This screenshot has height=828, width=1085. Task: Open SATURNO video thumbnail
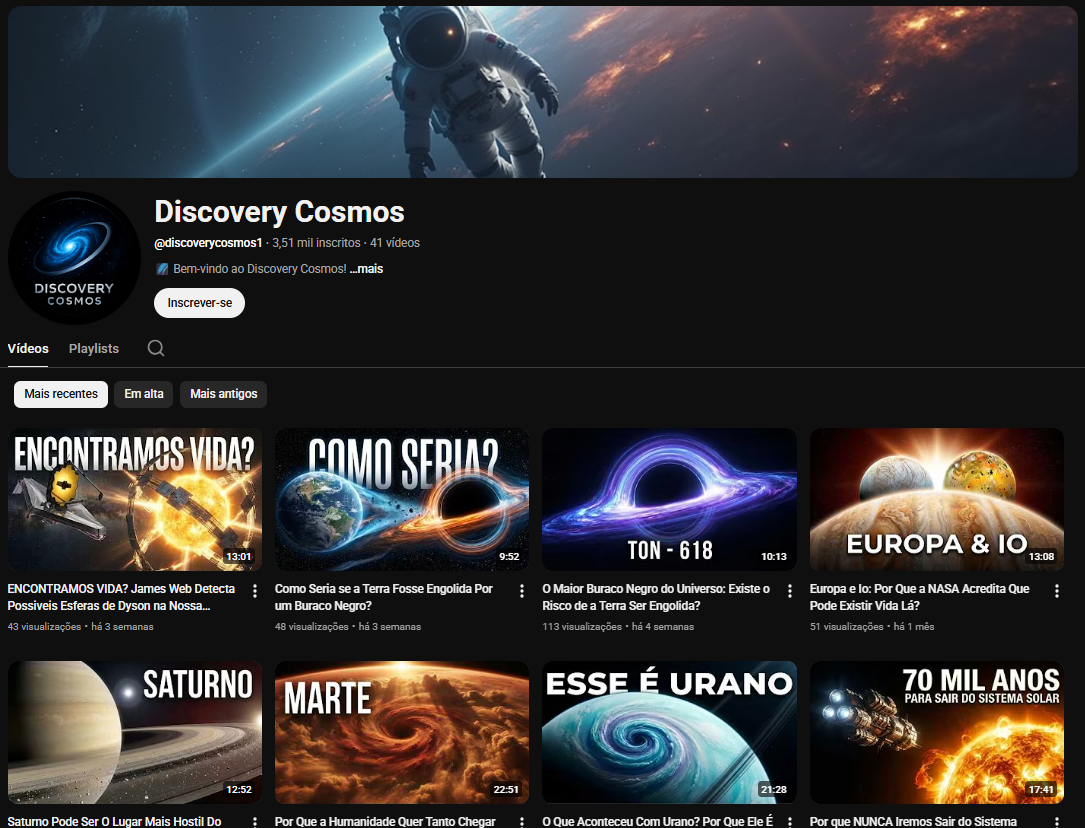pyautogui.click(x=135, y=733)
